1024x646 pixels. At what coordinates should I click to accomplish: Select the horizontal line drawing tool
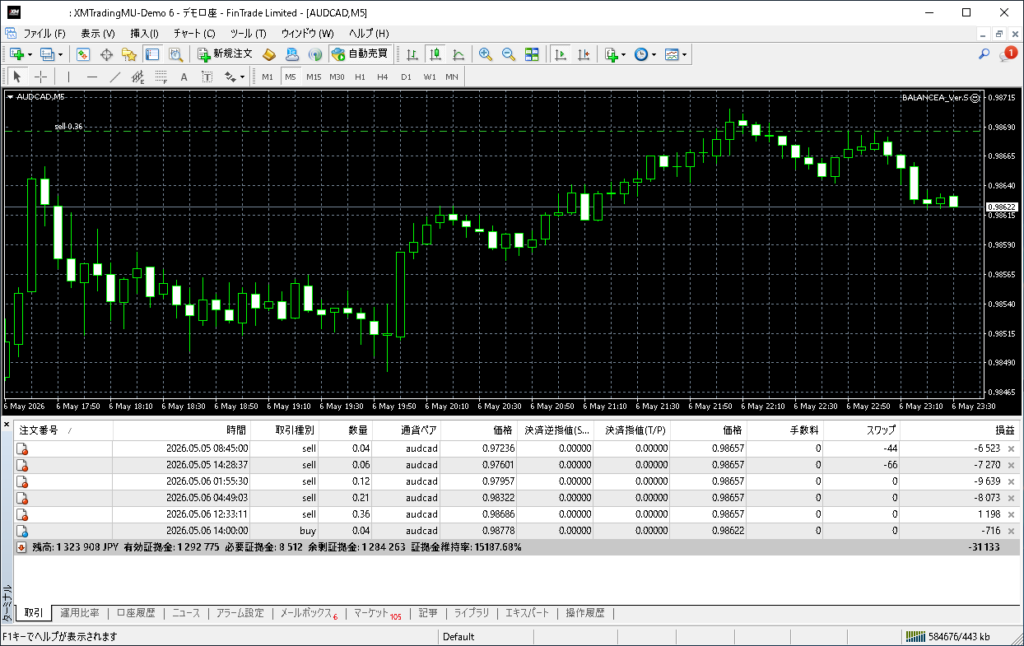tap(91, 76)
